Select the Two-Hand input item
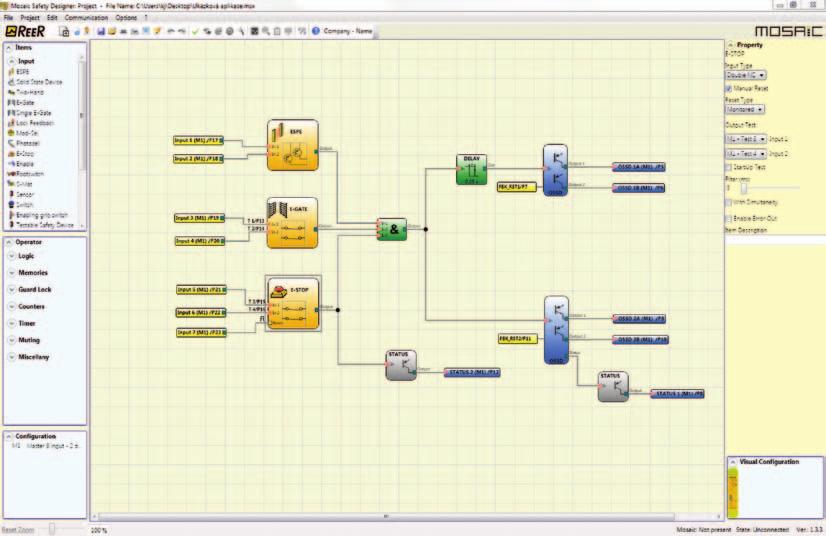Screen dimensions: 826x536 (26, 92)
